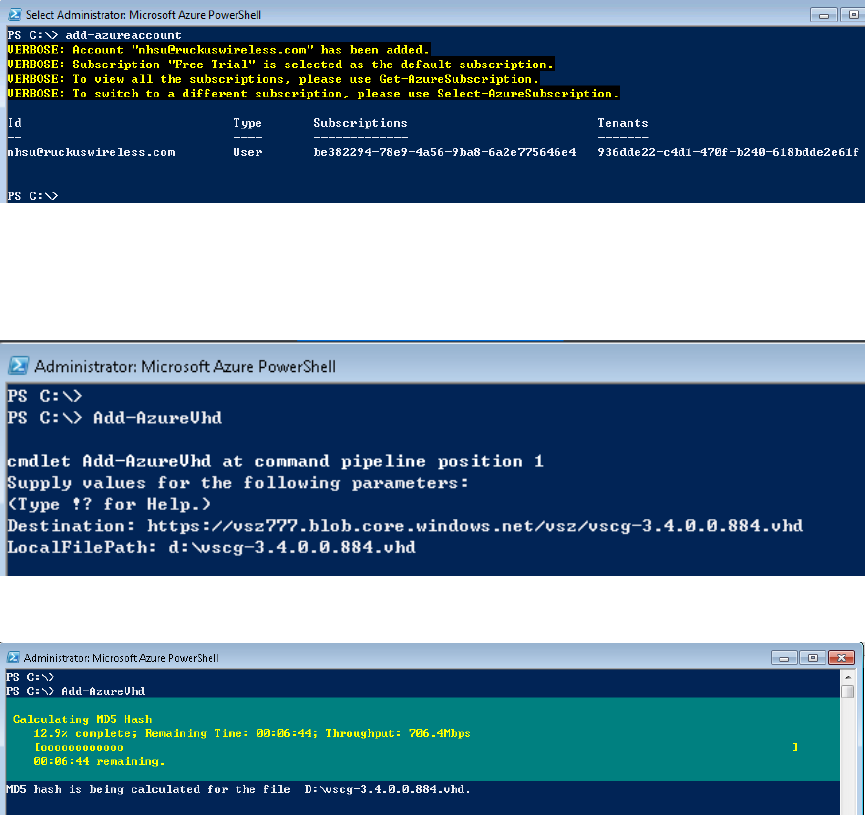Click MD5 hash progress bar in bottom window
This screenshot has width=865, height=815.
point(416,747)
